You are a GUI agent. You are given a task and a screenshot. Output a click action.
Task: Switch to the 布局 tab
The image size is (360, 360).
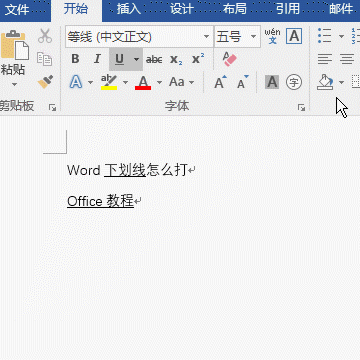click(x=235, y=9)
